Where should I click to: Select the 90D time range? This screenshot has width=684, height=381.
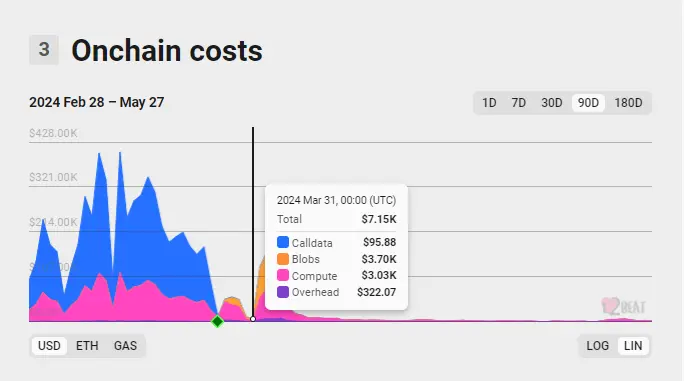(x=588, y=103)
